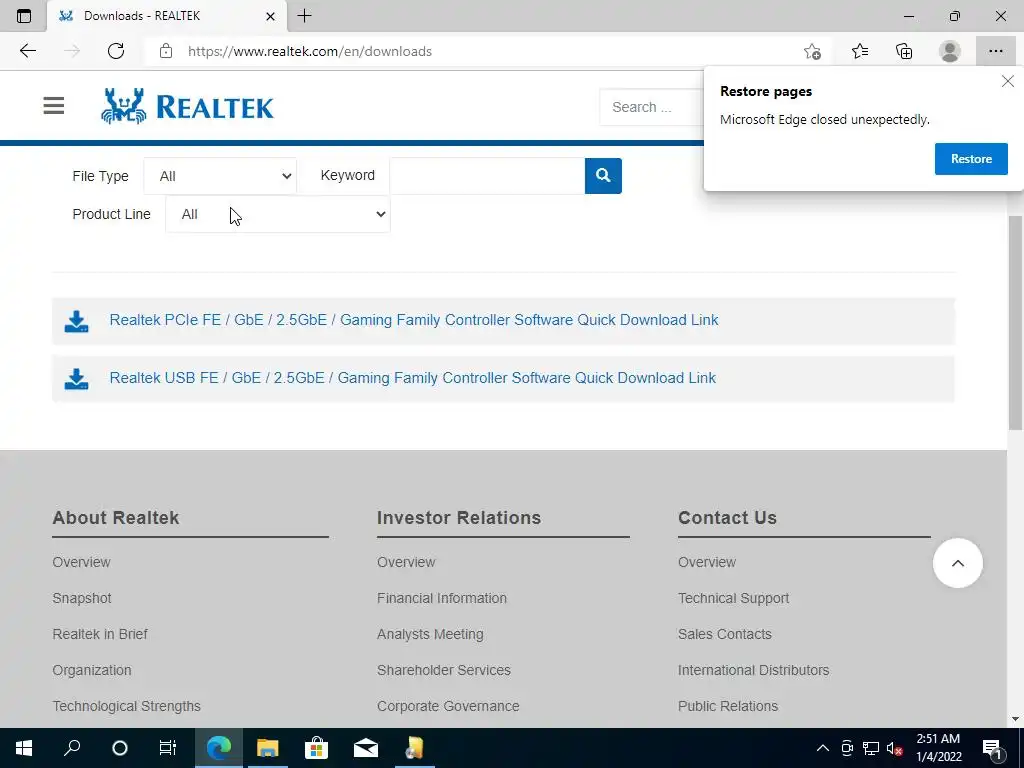Click the page vertical scrollbar thumb
The height and width of the screenshot is (768, 1024).
click(1015, 323)
